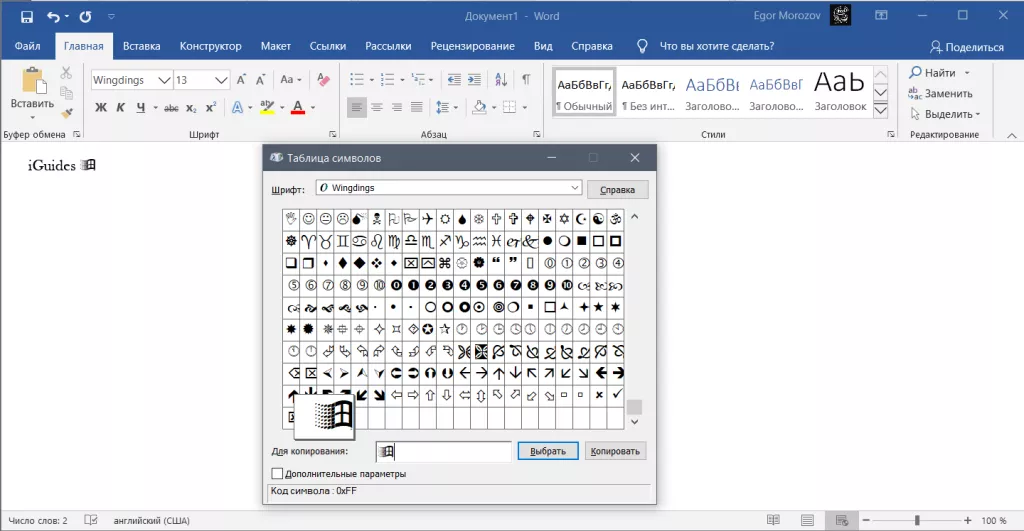Save document with the floppy disk icon

[x=27, y=16]
